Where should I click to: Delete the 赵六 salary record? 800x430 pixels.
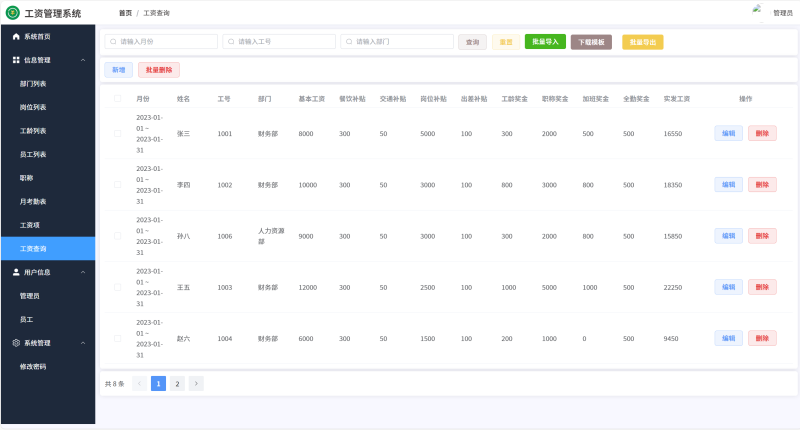point(762,338)
